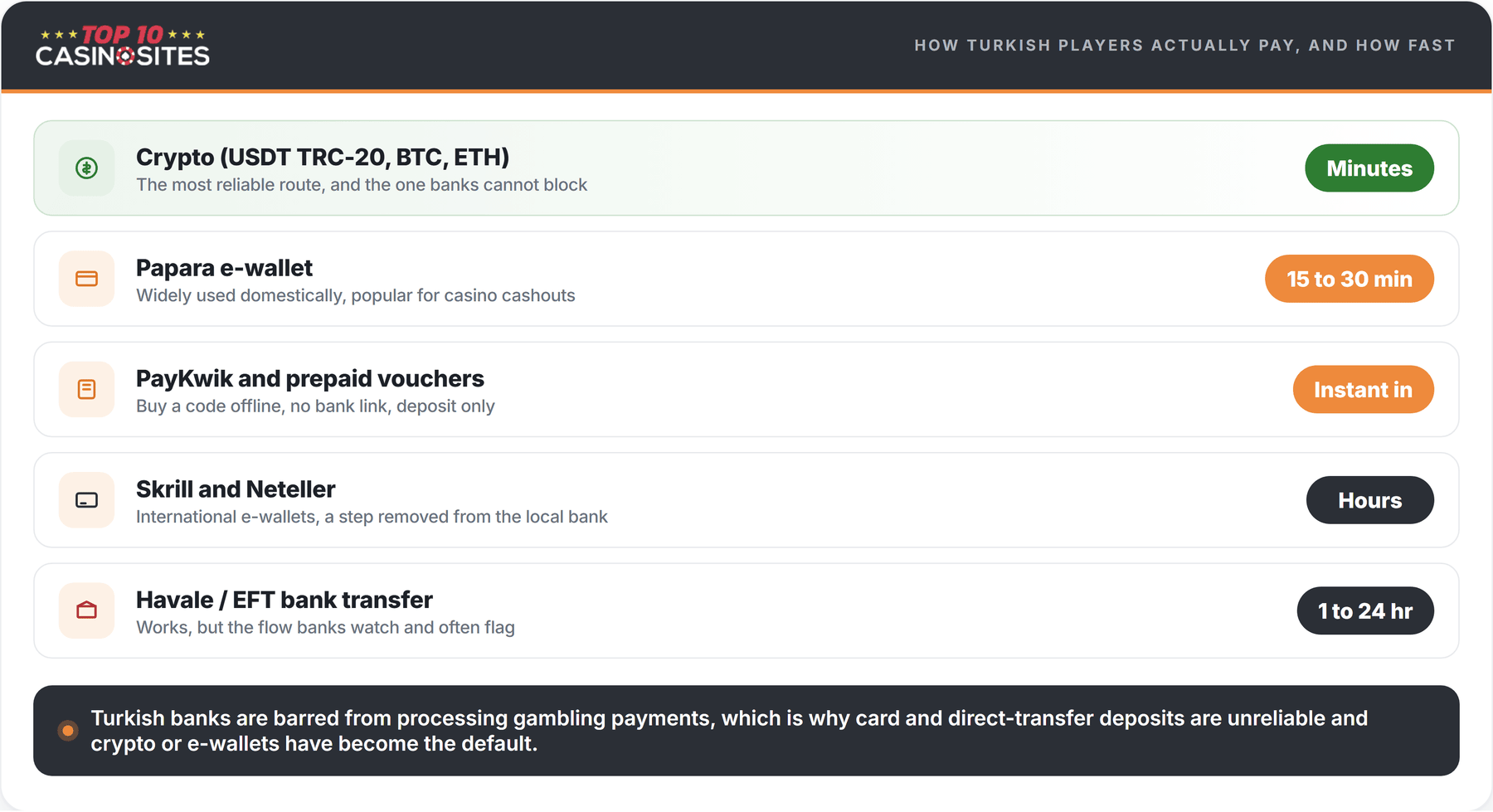
Task: Click the green Minutes badge
Action: pyautogui.click(x=1369, y=168)
